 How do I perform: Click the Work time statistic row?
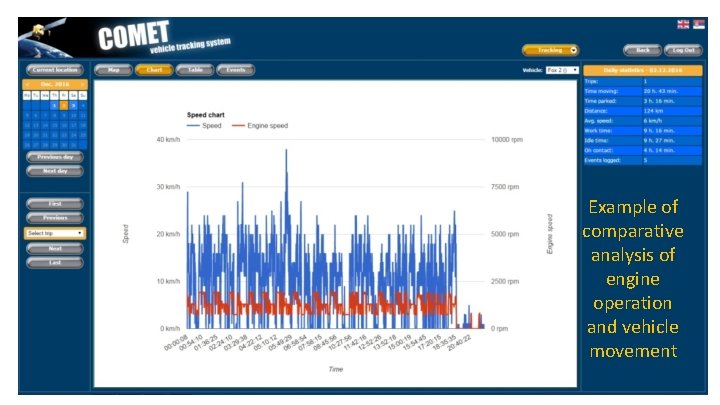(642, 130)
